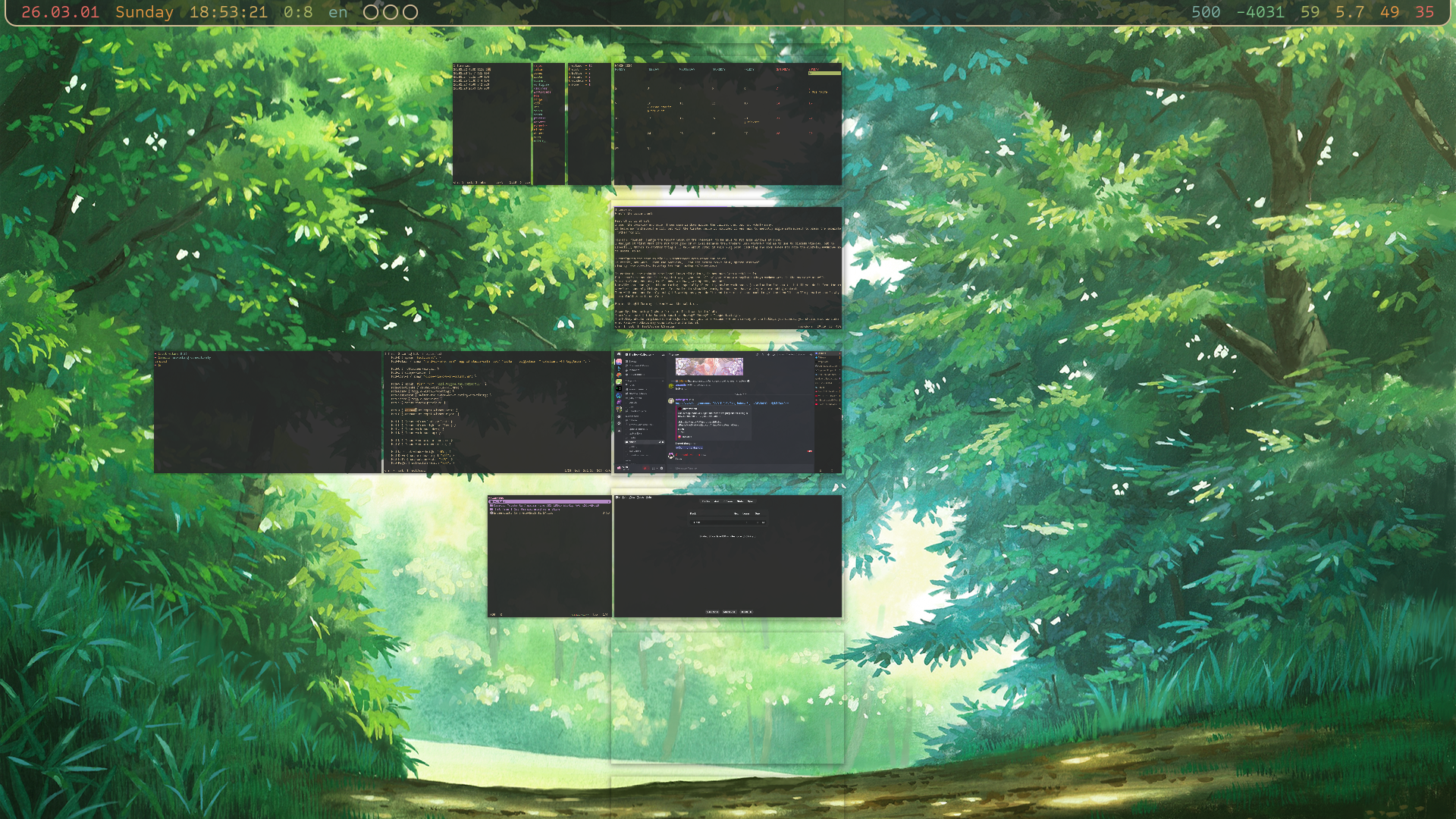Click the red muted microphone icon in Discord
This screenshot has height=819, width=1456.
point(645,468)
